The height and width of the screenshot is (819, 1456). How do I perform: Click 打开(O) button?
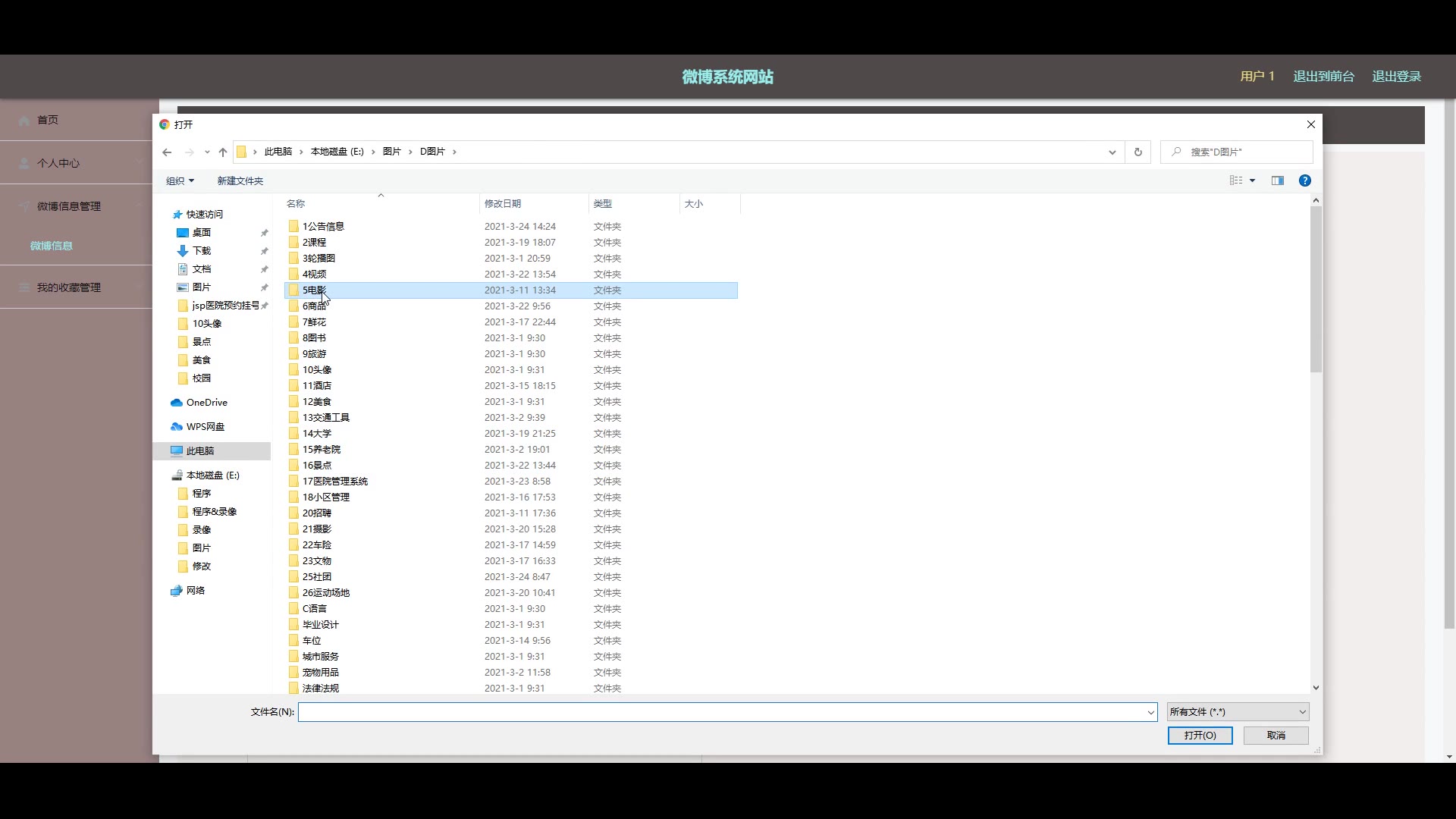tap(1200, 736)
